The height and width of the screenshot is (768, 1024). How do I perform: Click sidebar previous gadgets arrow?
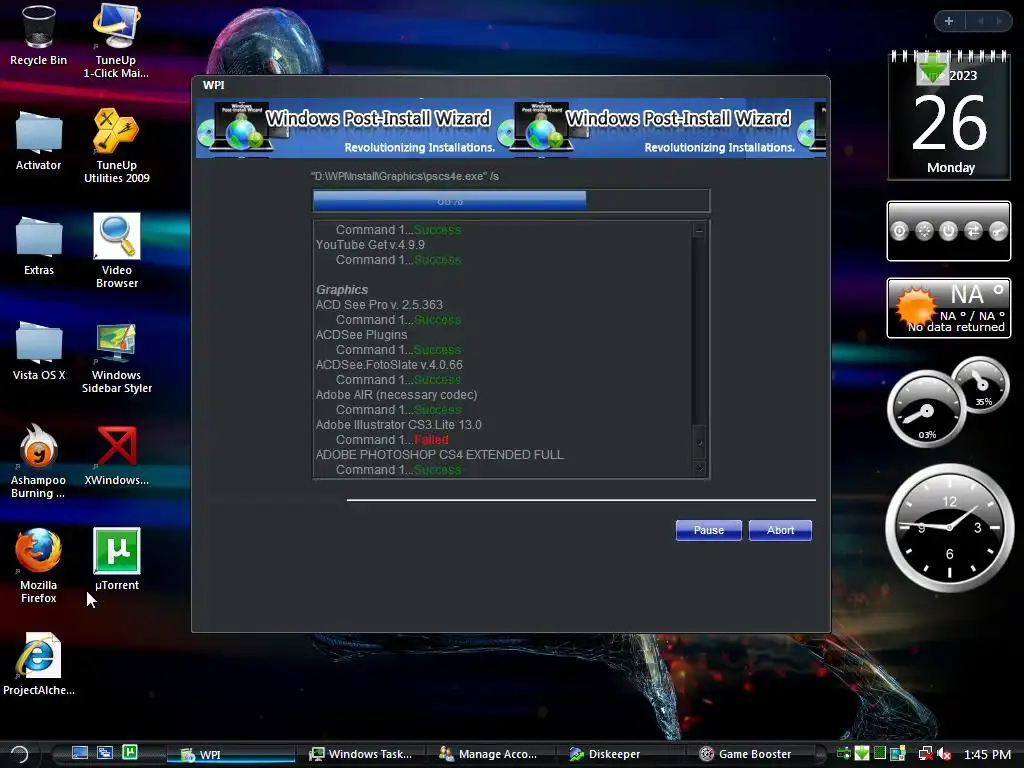(980, 21)
